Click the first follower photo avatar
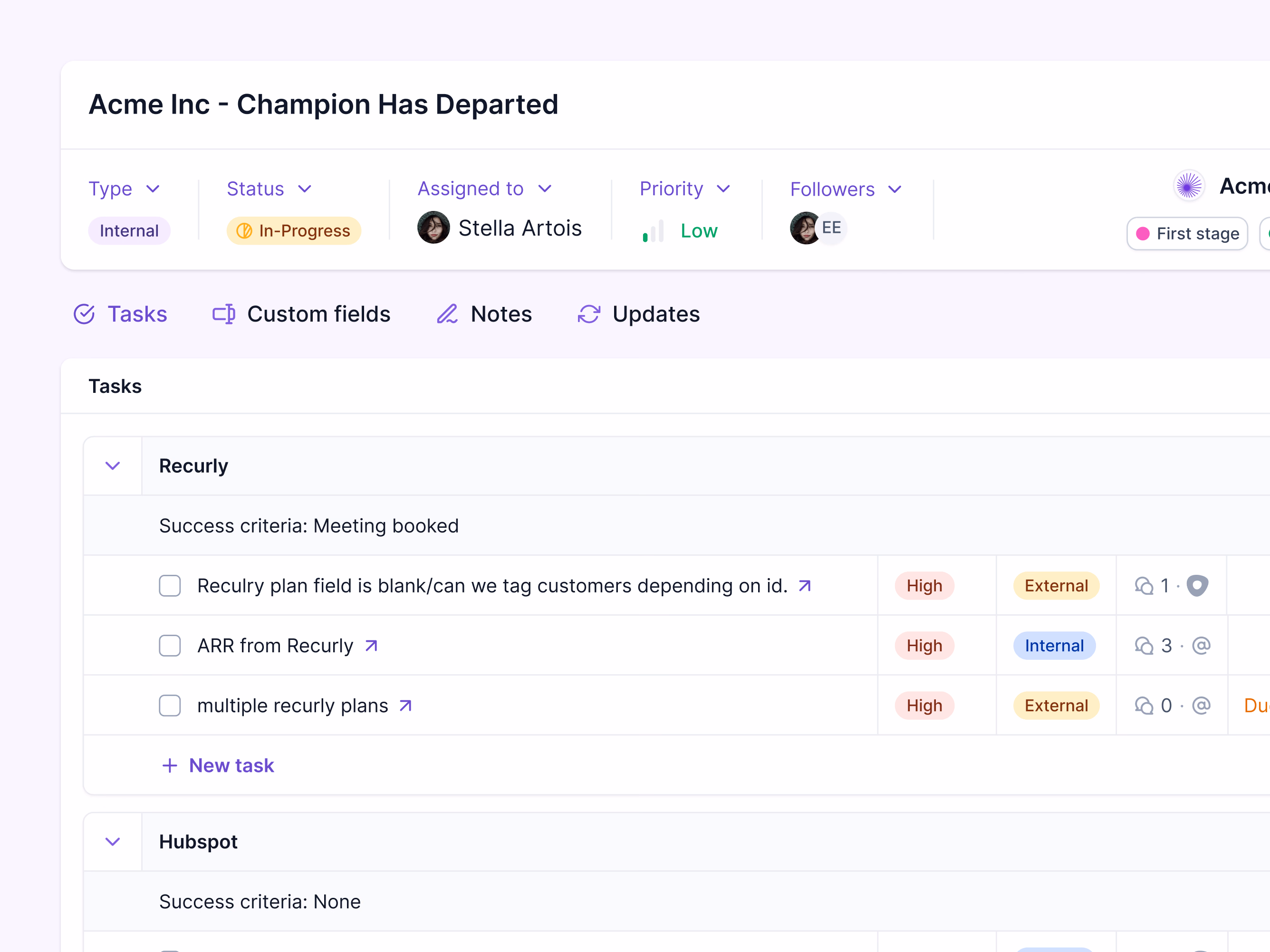 click(x=805, y=228)
